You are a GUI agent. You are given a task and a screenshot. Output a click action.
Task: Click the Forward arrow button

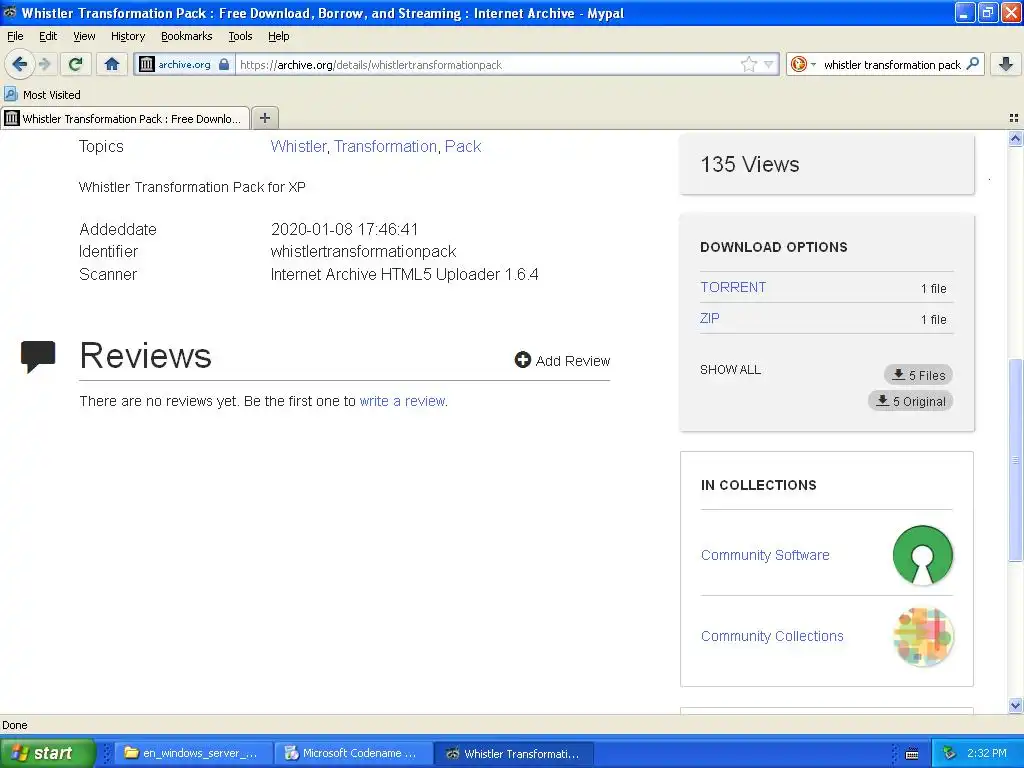[x=44, y=64]
